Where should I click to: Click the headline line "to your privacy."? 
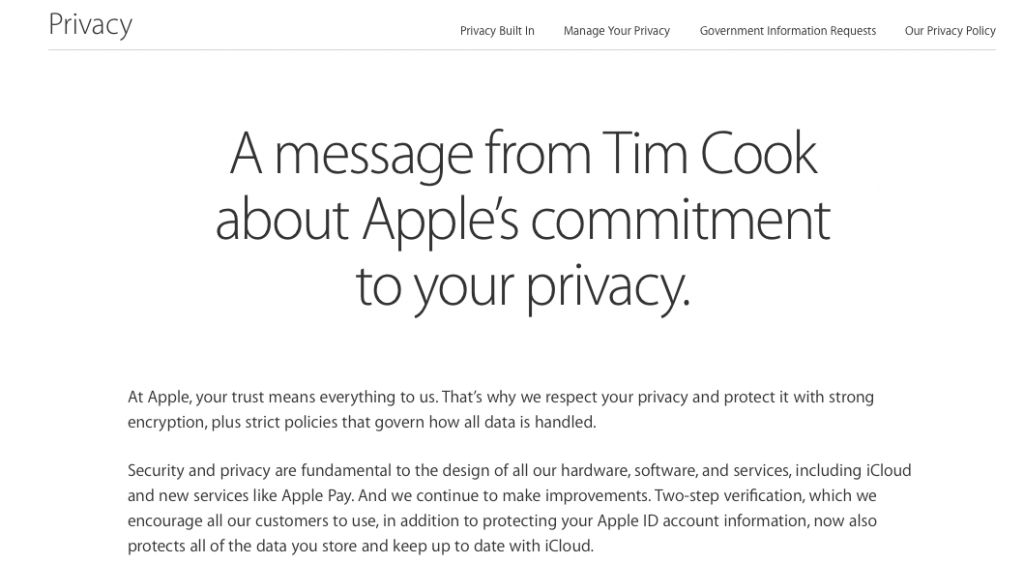tap(522, 287)
